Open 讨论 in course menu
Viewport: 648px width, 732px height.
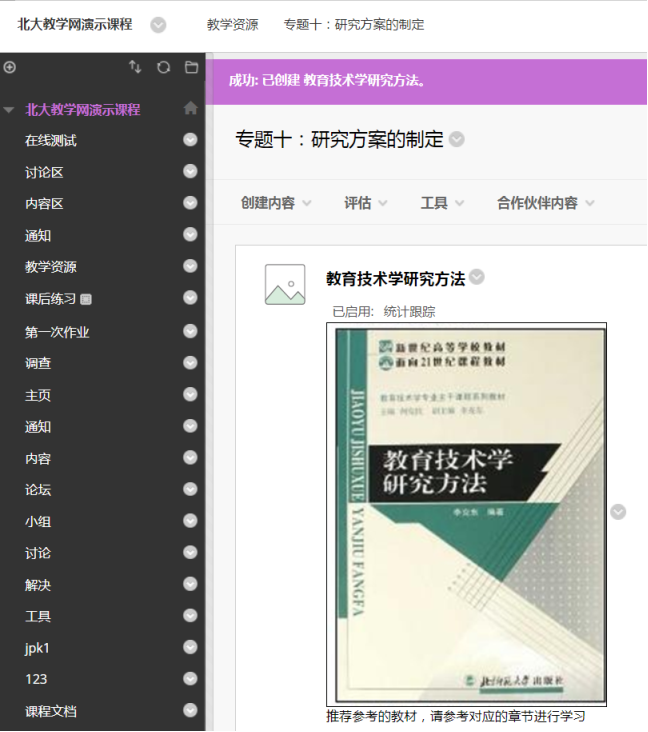[38, 553]
